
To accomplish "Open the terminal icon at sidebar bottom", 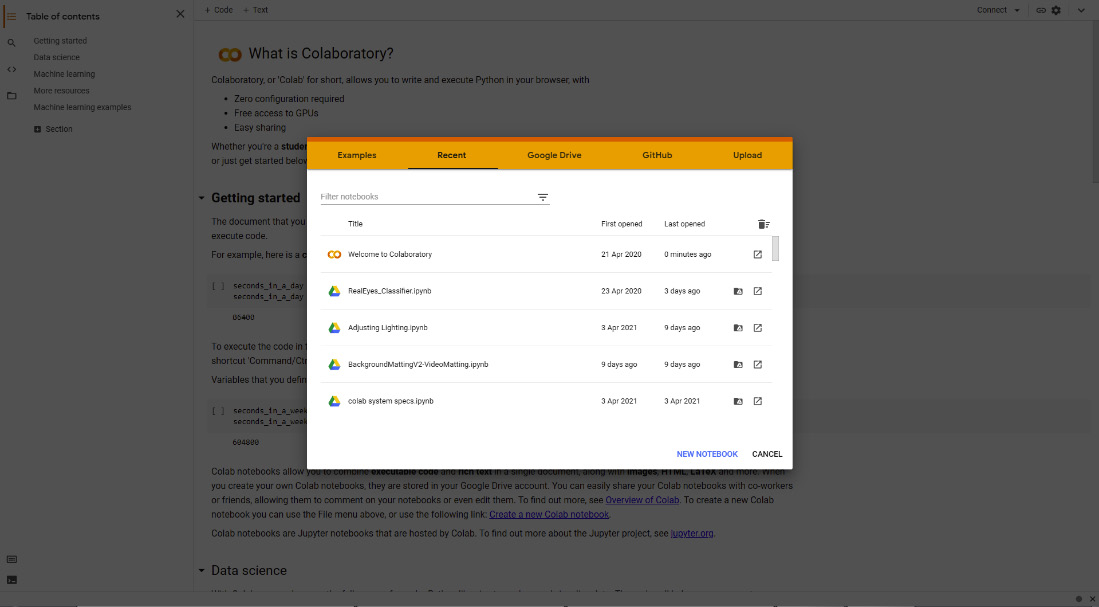I will 11,580.
